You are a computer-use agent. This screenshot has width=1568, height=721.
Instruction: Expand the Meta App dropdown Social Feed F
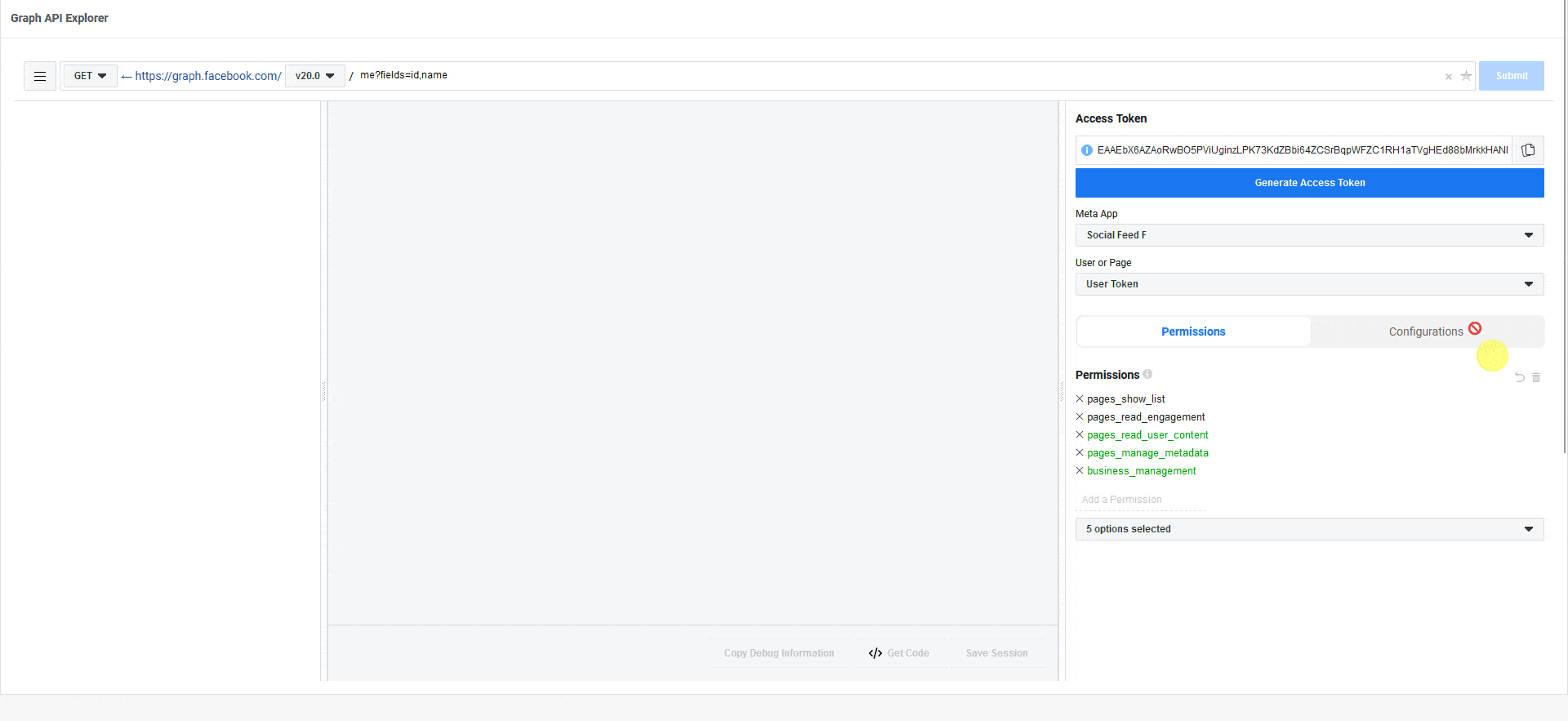pyautogui.click(x=1309, y=235)
